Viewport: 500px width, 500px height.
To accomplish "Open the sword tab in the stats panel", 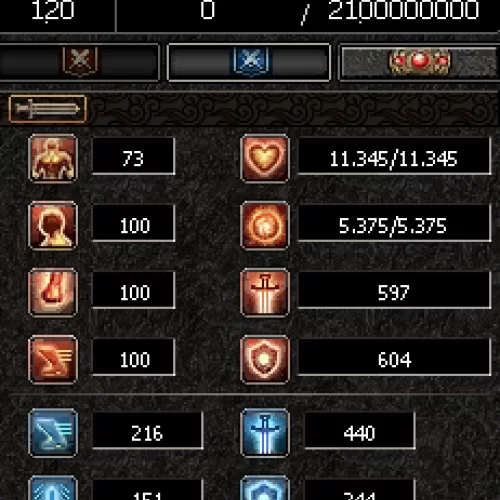I will (47, 109).
